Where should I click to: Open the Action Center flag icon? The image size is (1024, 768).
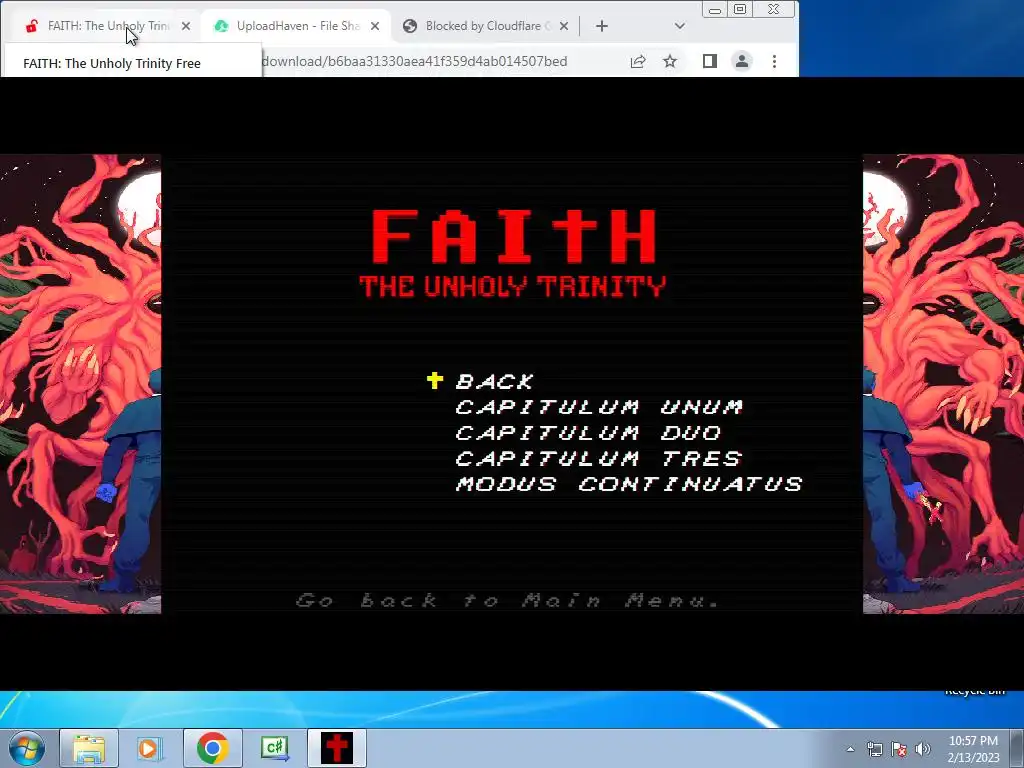point(899,749)
